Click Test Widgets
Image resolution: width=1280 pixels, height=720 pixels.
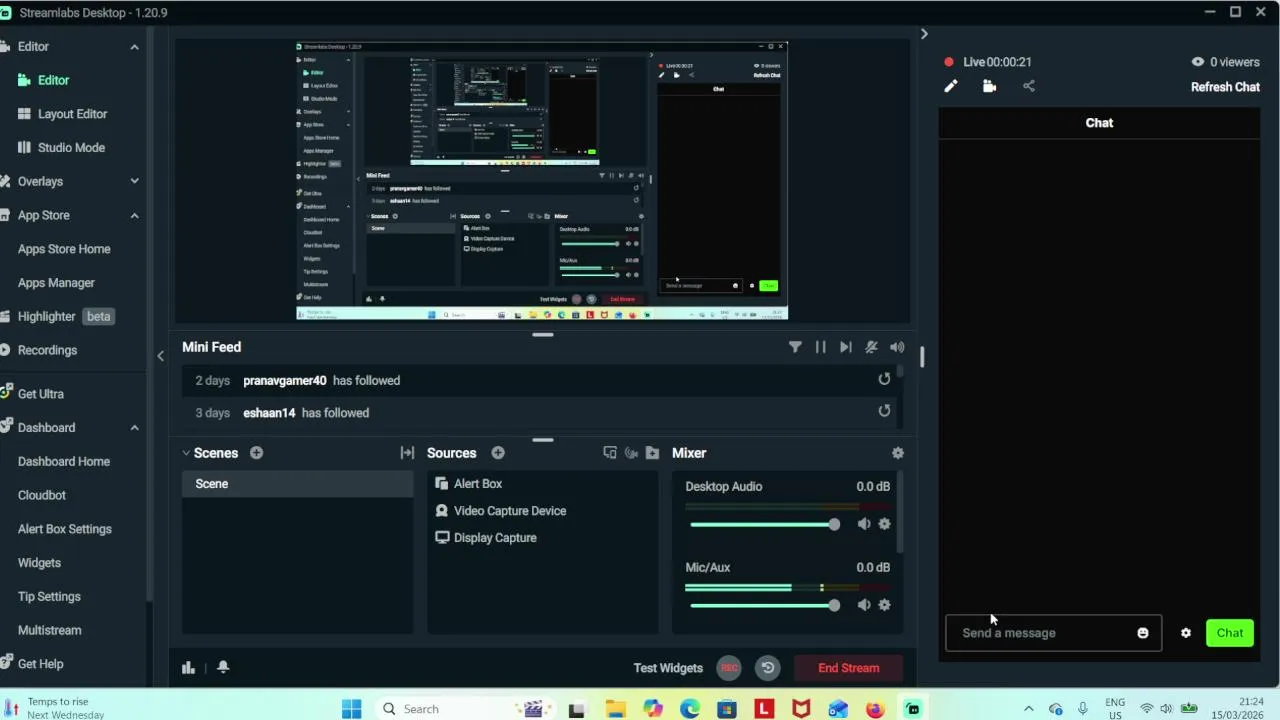(x=668, y=668)
